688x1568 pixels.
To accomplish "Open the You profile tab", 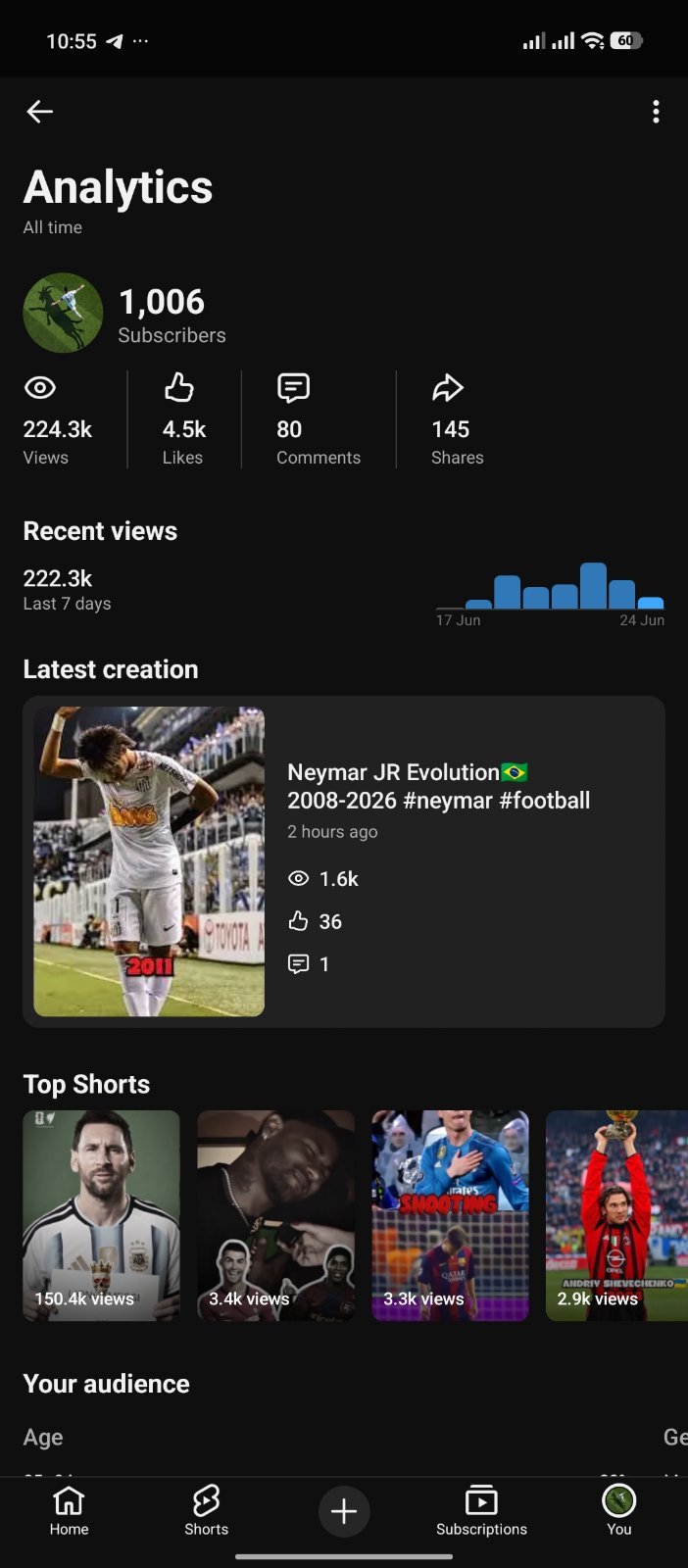I will (619, 1511).
